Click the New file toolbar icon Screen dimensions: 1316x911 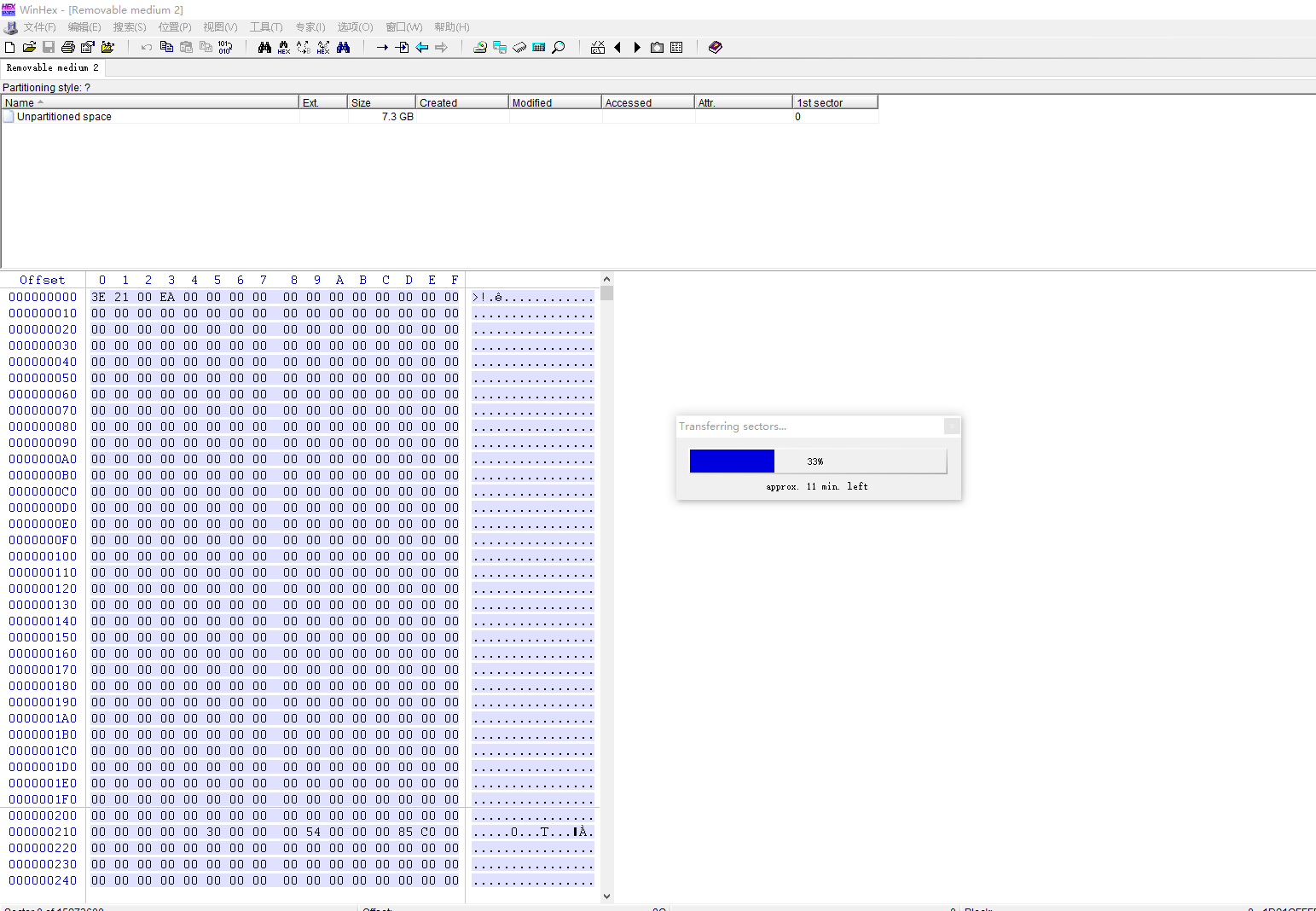point(10,48)
